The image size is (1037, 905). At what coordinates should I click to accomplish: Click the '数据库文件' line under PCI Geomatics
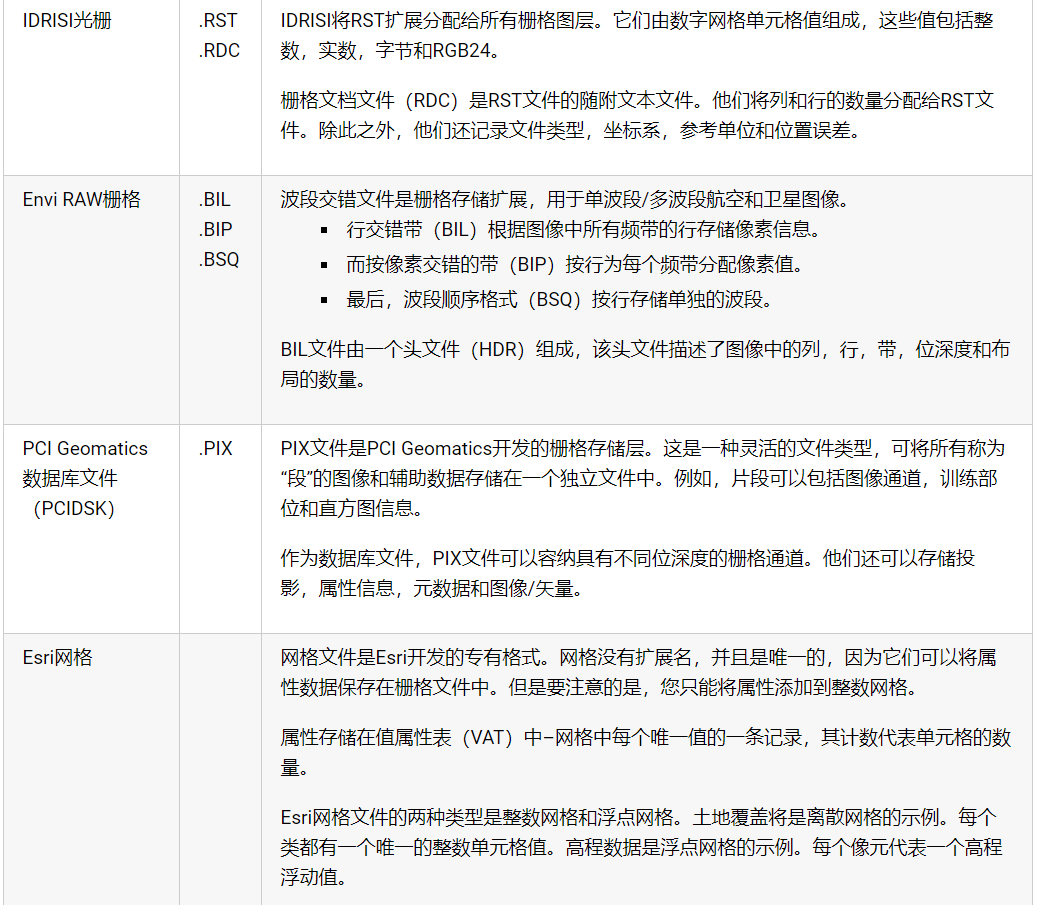pos(70,478)
